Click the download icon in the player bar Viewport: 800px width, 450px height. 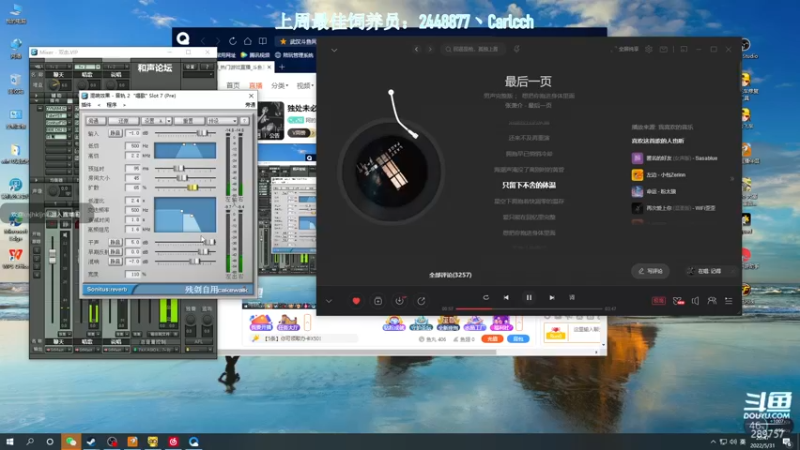(399, 301)
